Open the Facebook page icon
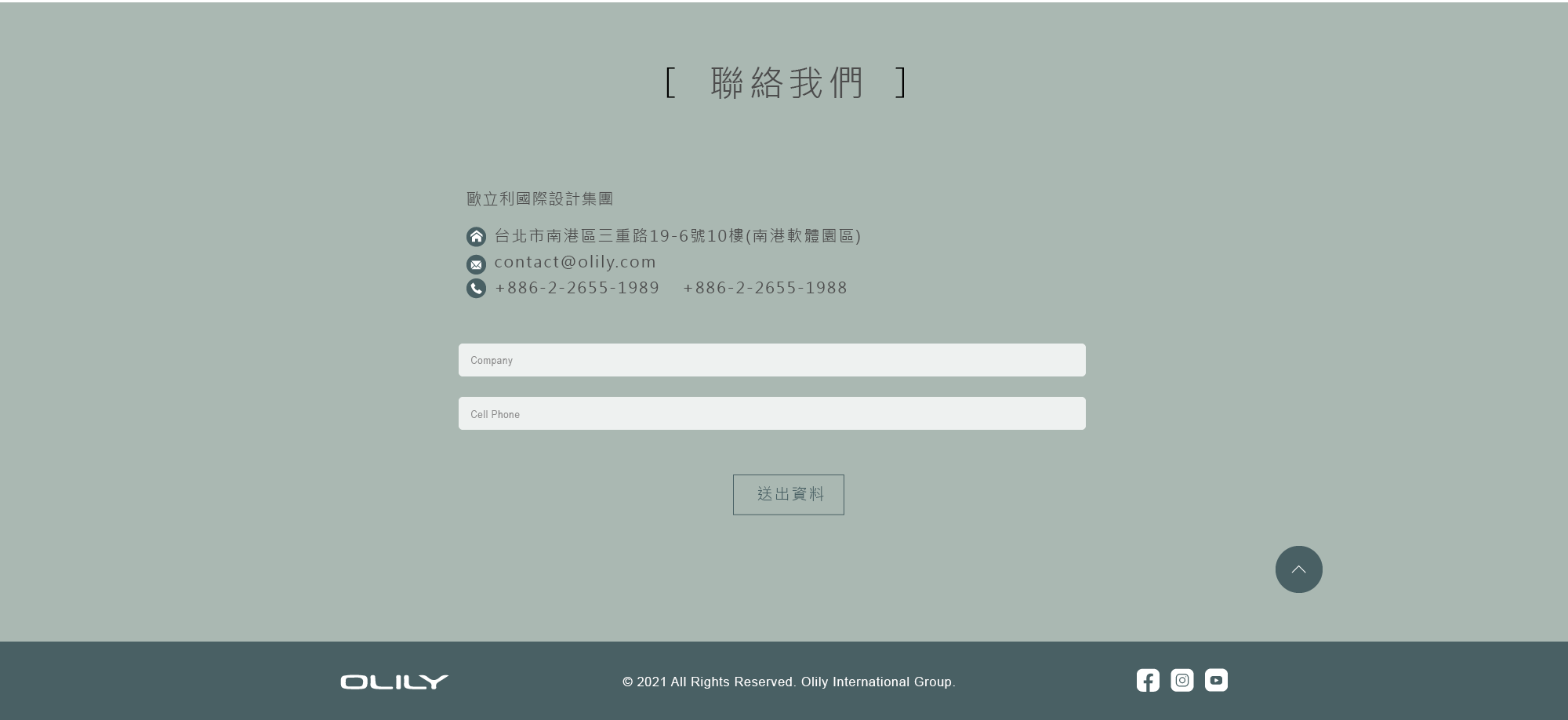1568x720 pixels. pos(1148,680)
